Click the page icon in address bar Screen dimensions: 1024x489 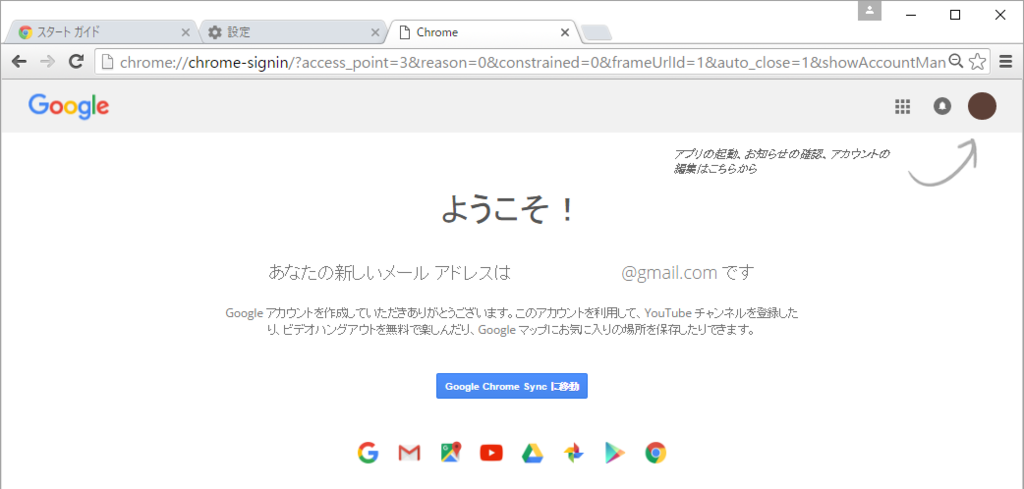click(108, 61)
